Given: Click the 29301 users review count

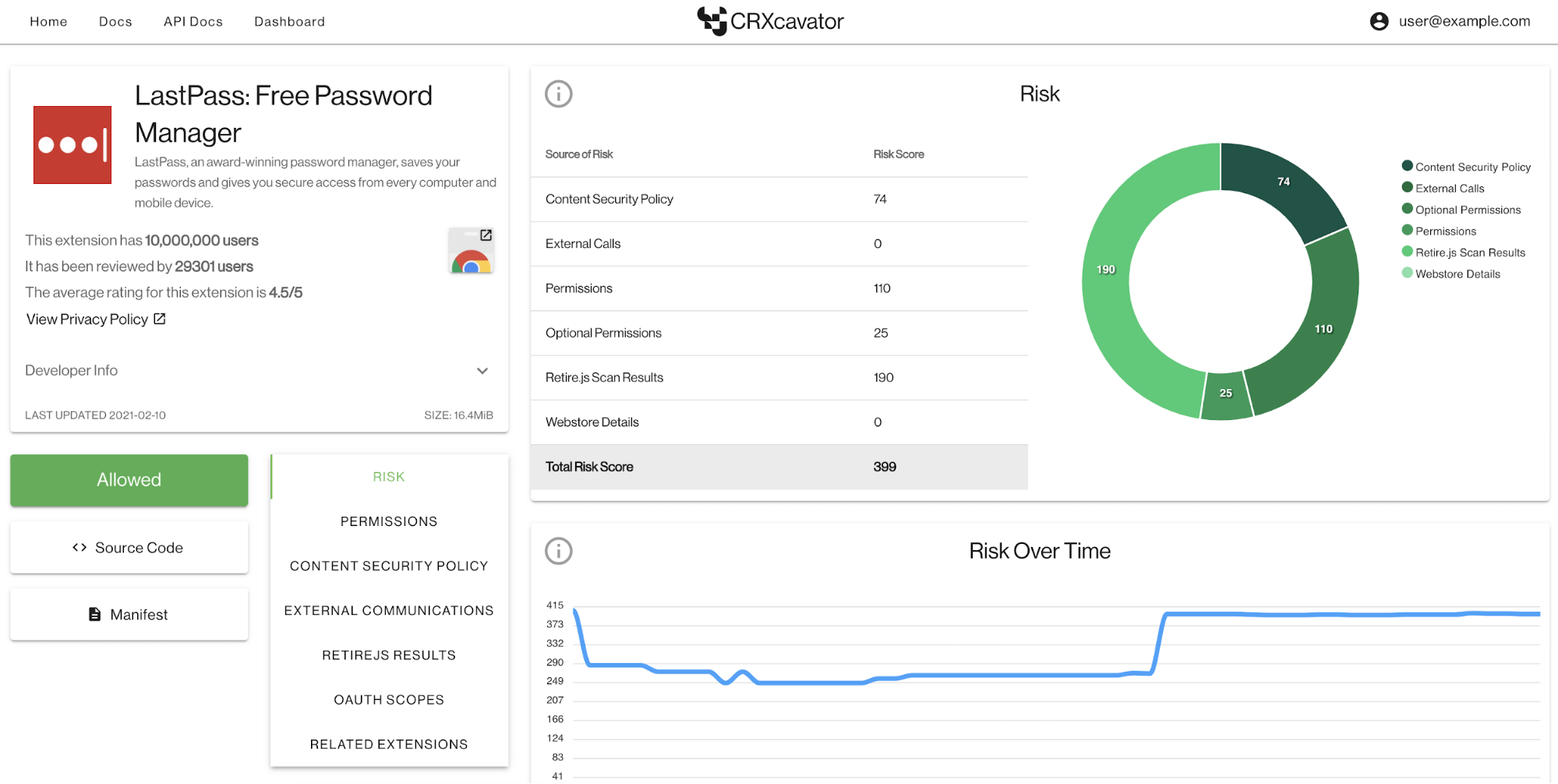Looking at the screenshot, I should 214,267.
